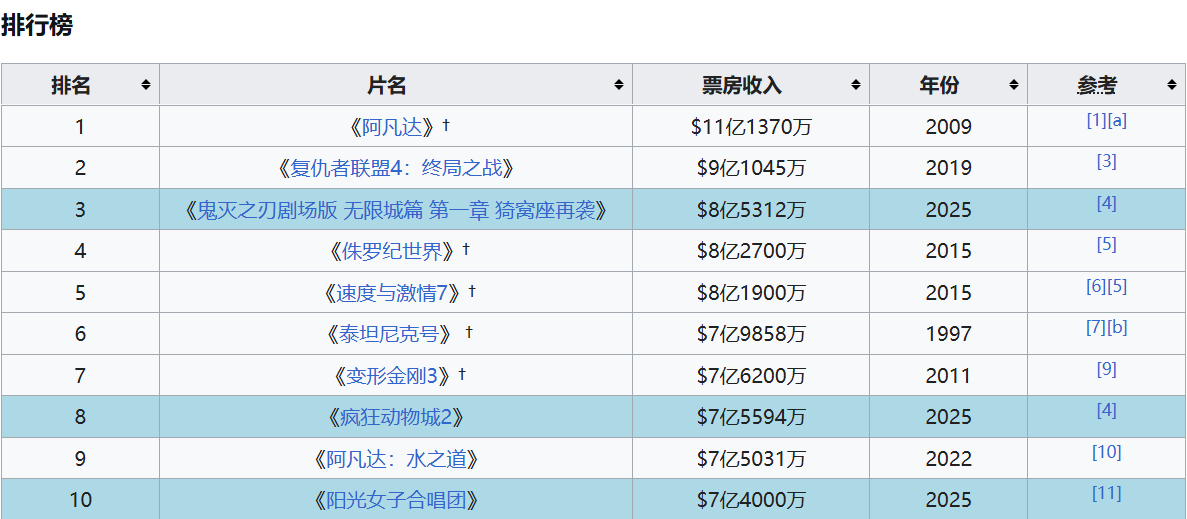
Task: Select box office value $11亿1370万
Action: [751, 127]
